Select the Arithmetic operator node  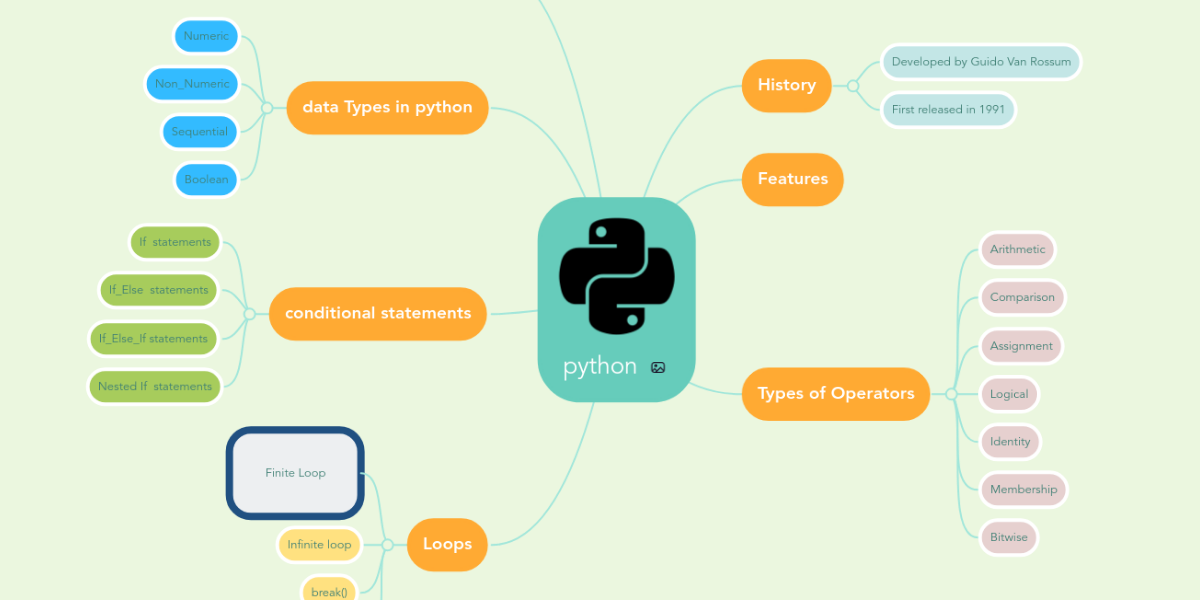click(1017, 250)
